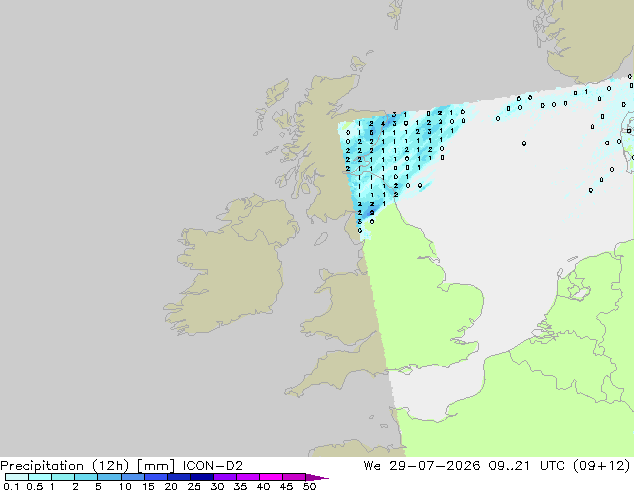Click the legend value label '0.1'

11,486
